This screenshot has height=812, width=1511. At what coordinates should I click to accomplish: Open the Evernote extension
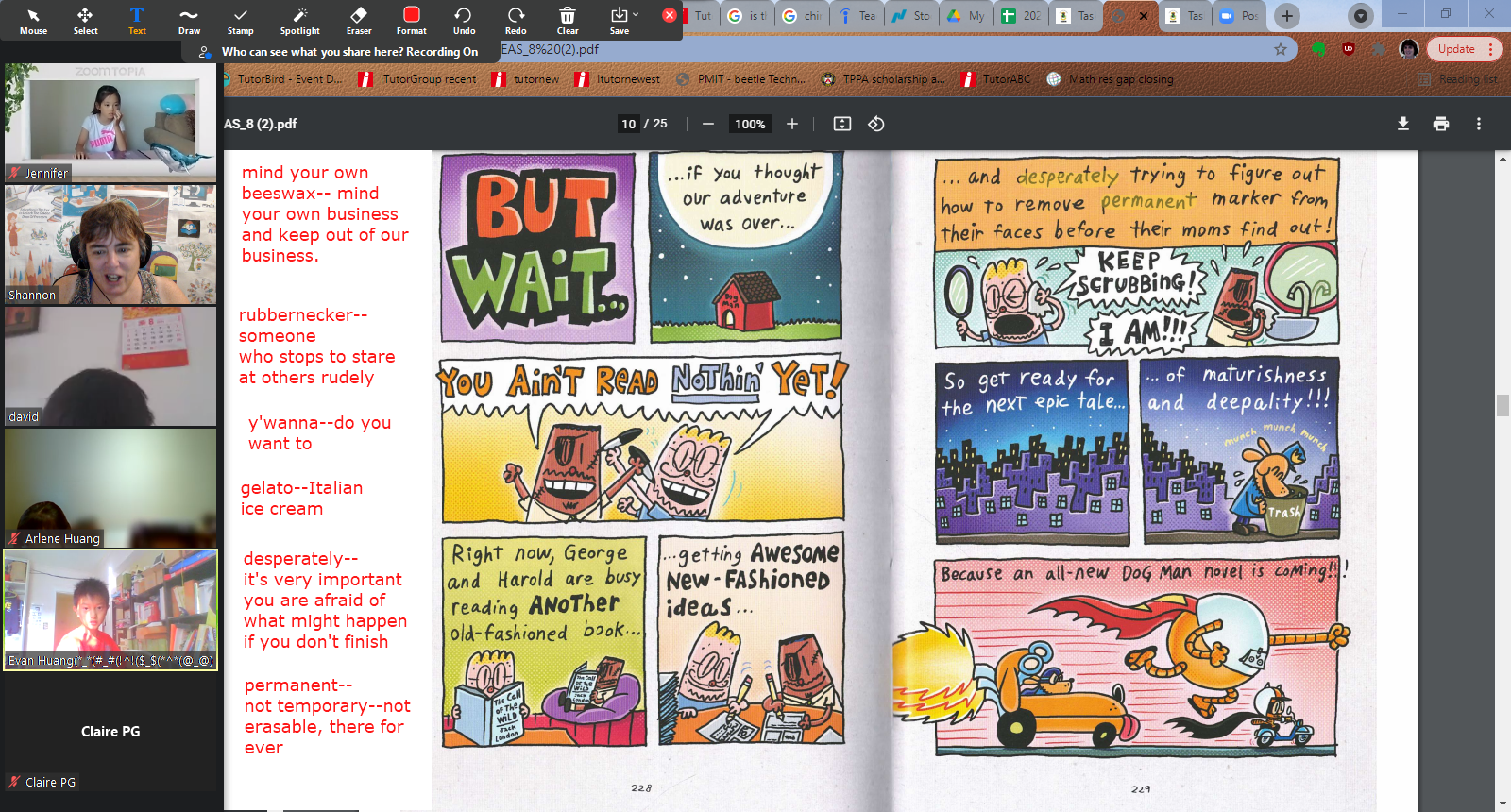[x=1319, y=49]
